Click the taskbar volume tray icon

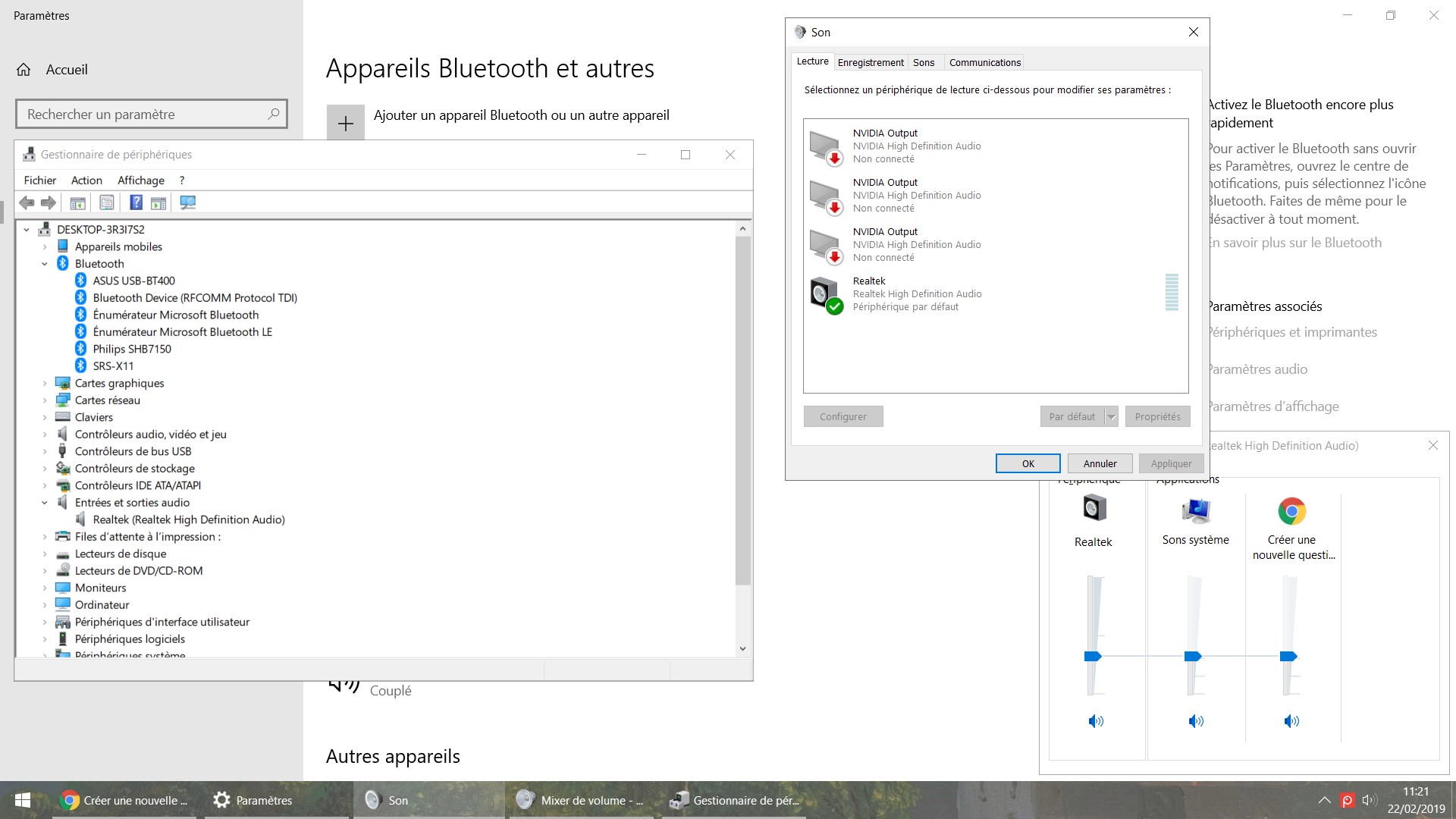pyautogui.click(x=1369, y=800)
